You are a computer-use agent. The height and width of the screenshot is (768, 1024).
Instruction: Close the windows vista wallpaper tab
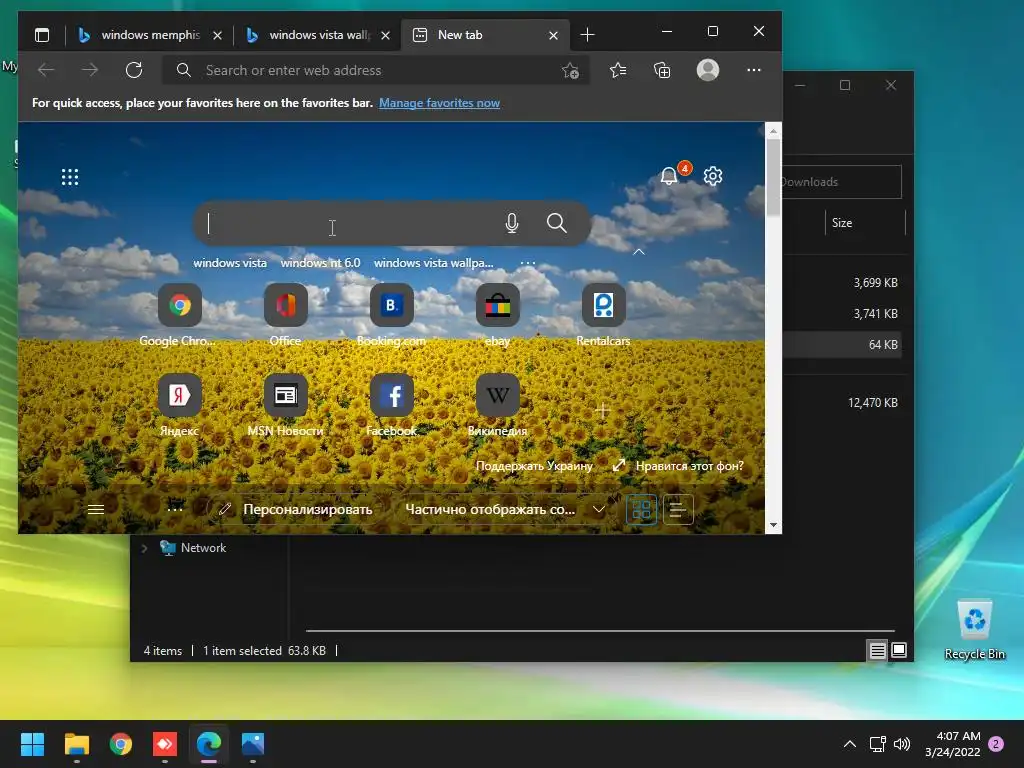385,35
